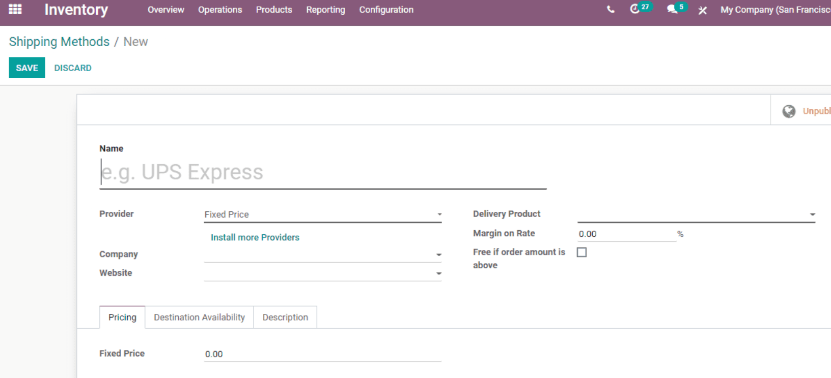Open the Operations menu

coord(220,10)
